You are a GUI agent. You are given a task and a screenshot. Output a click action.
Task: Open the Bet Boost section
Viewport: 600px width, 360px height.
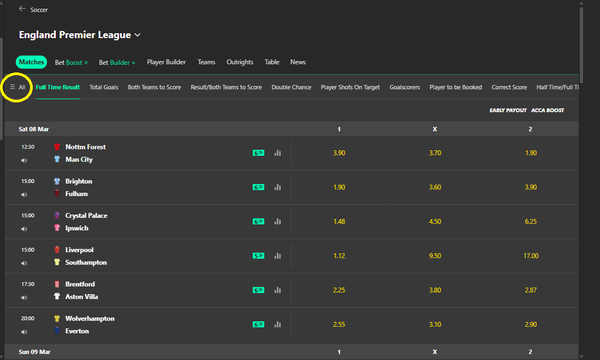click(71, 62)
